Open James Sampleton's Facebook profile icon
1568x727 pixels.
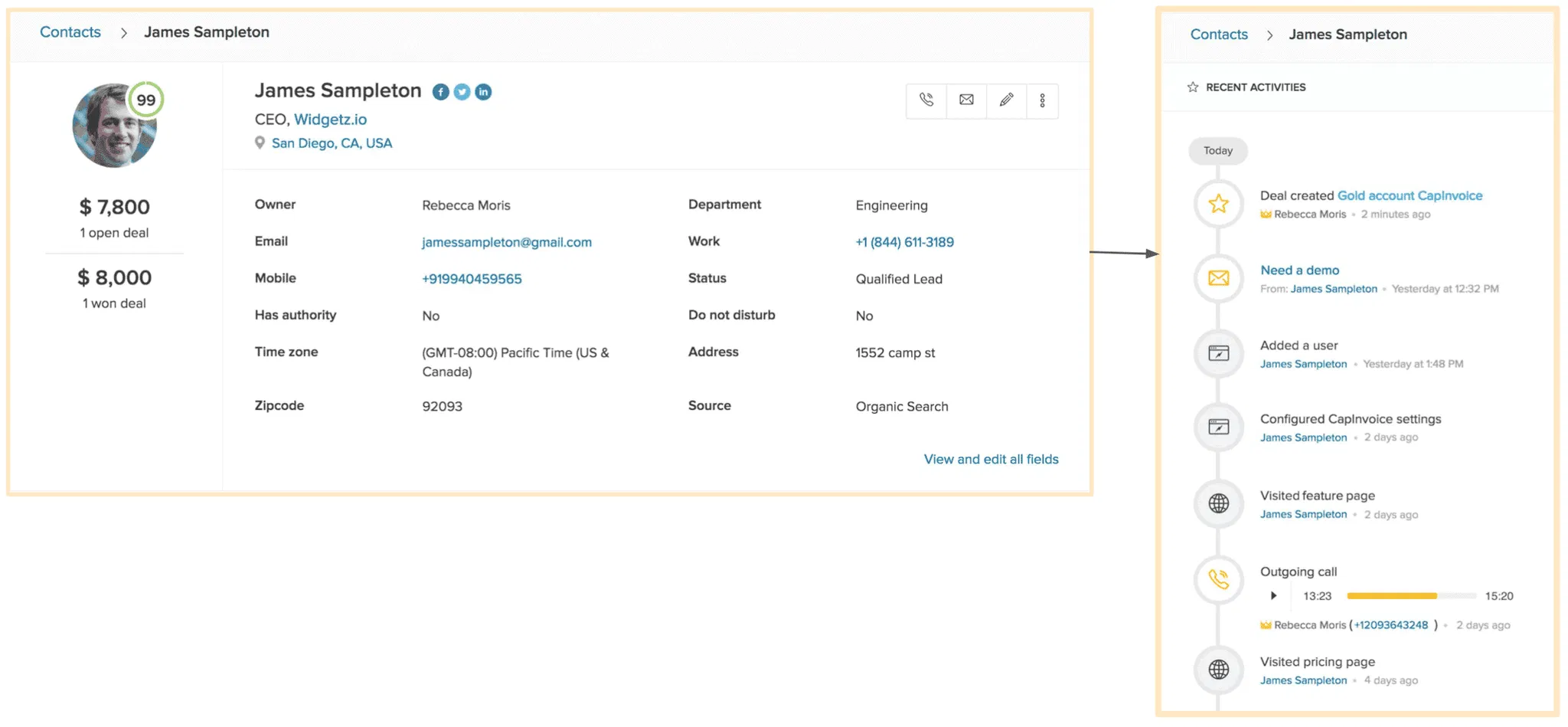[x=440, y=92]
